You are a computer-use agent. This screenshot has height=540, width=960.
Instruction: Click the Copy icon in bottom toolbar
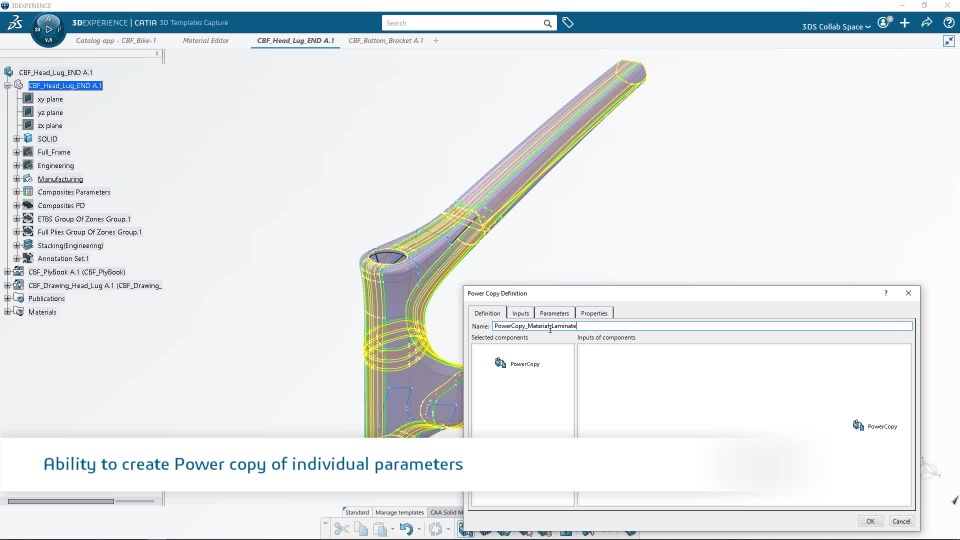tap(361, 529)
